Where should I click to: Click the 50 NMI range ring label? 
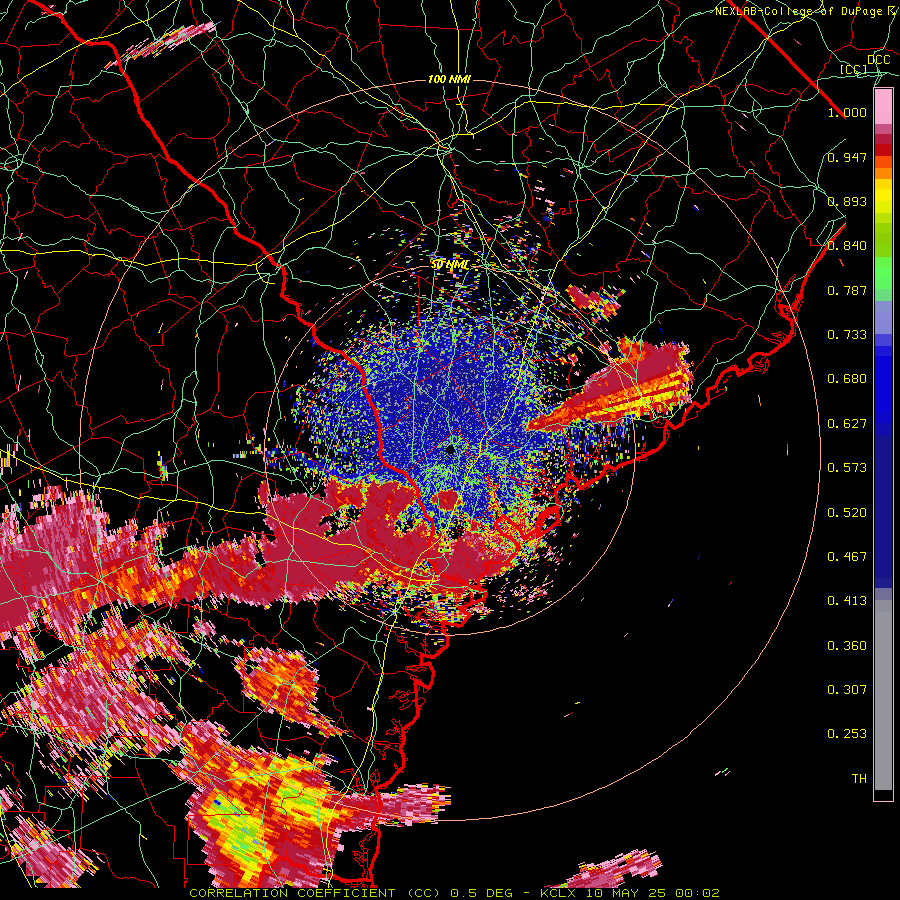tap(450, 265)
